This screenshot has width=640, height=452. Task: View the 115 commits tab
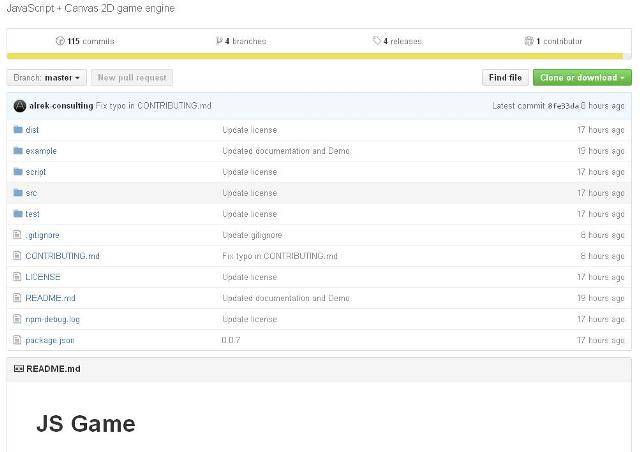[x=85, y=41]
